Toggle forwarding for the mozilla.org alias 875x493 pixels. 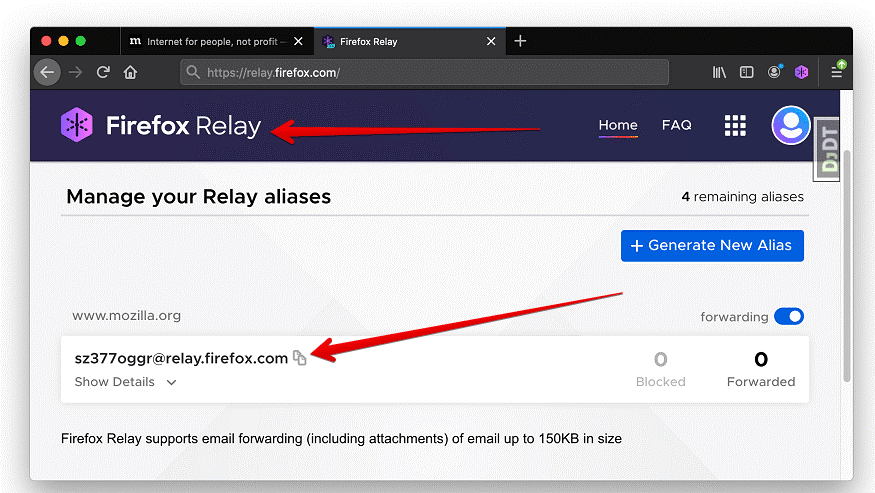coord(789,317)
